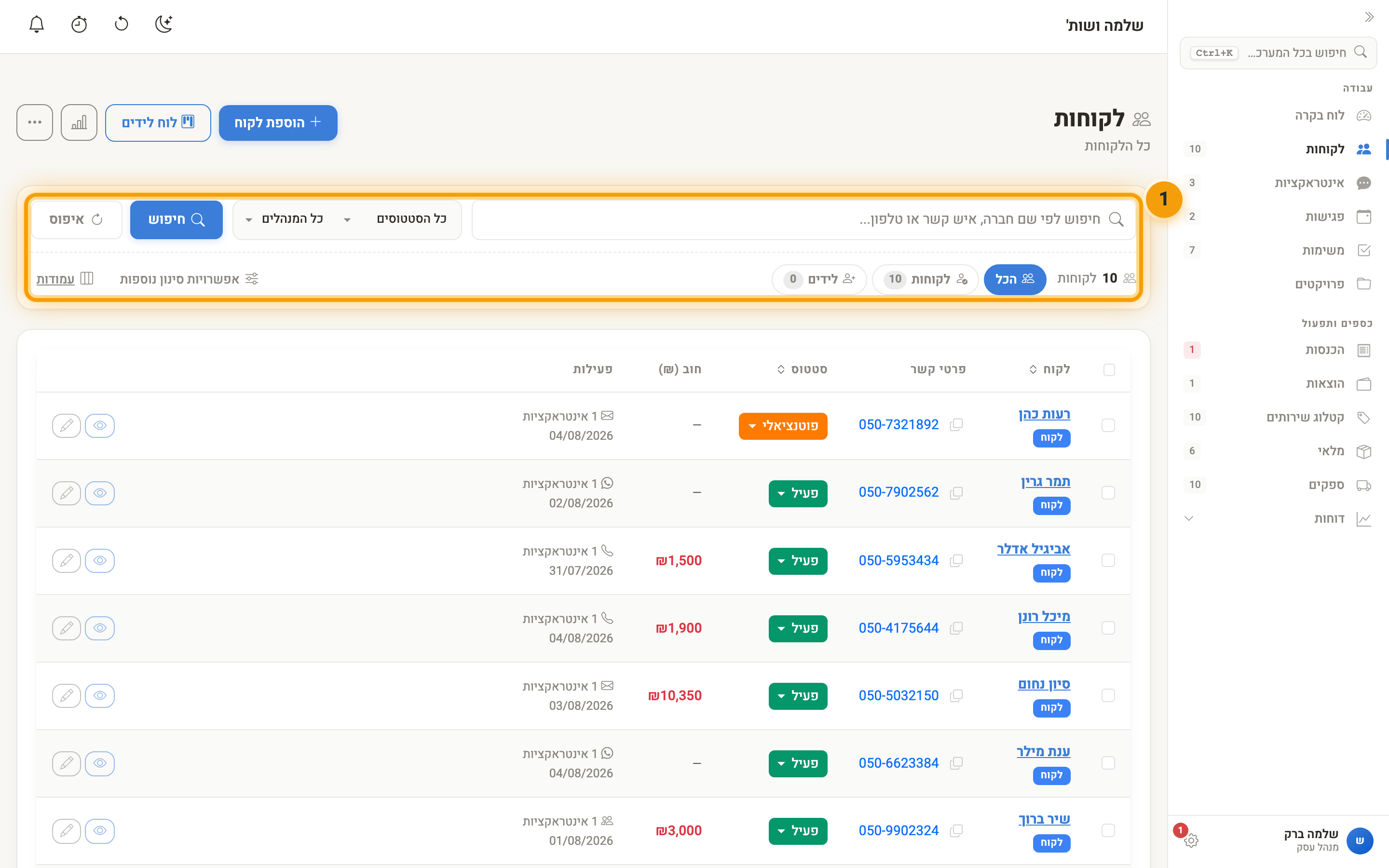Check the תמר גרין row checkbox
The width and height of the screenshot is (1389, 868).
[x=1108, y=493]
